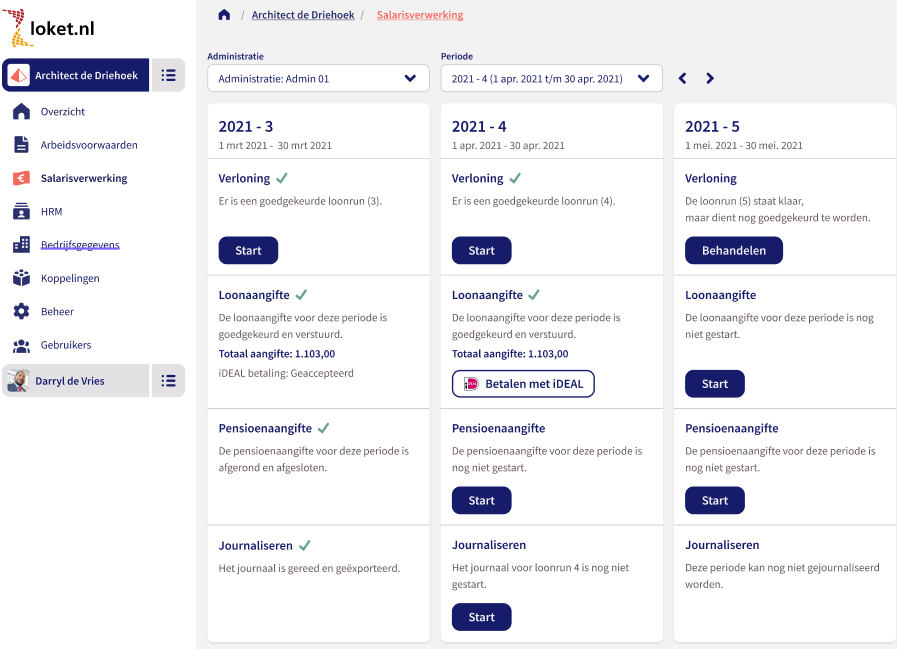Toggle list menu beside Darryl de Vries
897x649 pixels.
pos(168,381)
